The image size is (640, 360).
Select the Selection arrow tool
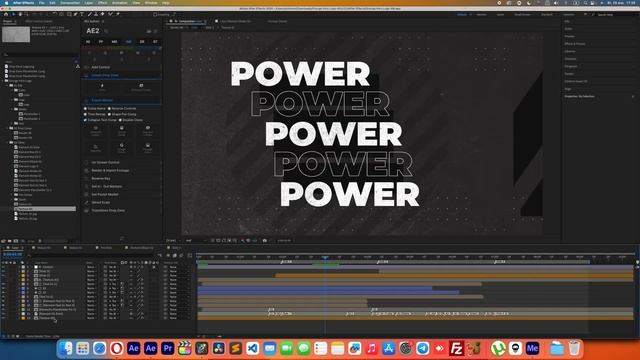13,14
